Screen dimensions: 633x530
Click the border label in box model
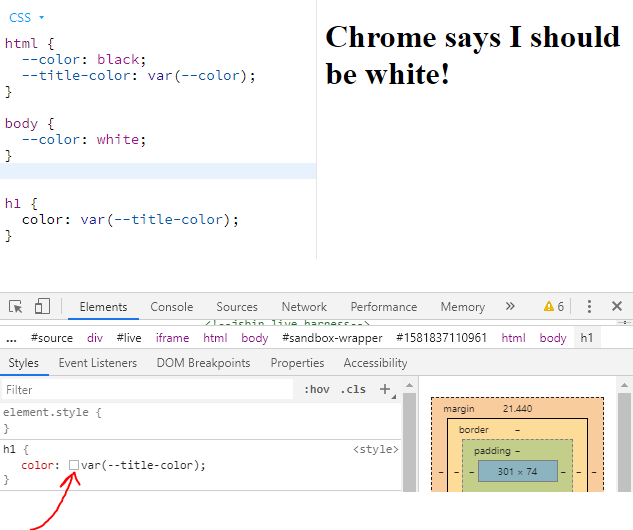coord(474,430)
